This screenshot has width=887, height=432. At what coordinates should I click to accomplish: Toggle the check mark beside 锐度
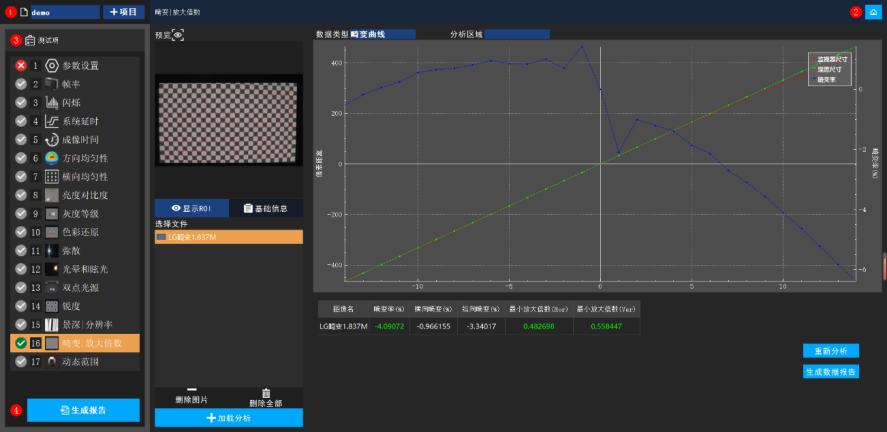(x=21, y=306)
